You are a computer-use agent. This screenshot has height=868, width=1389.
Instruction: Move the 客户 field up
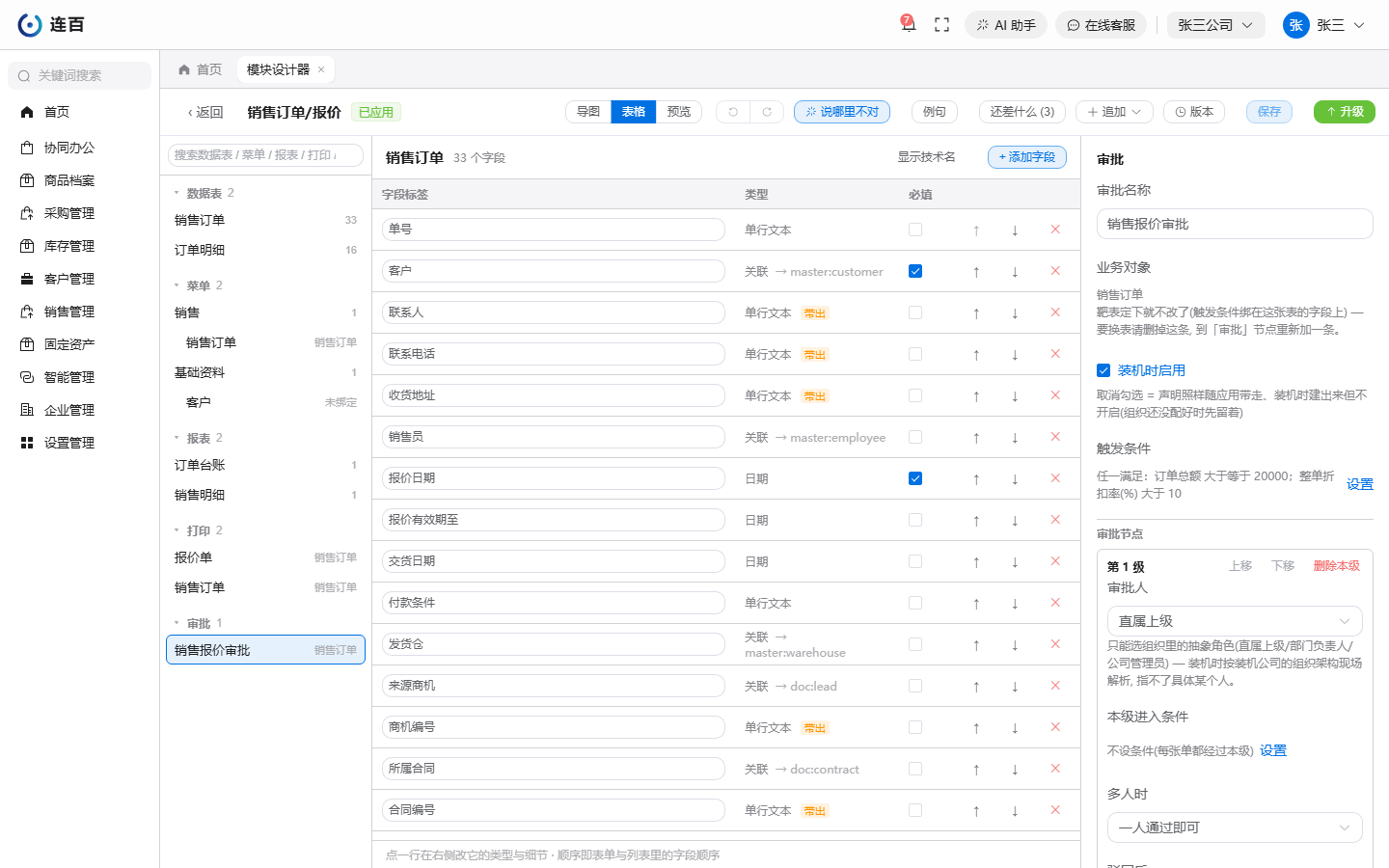[976, 271]
